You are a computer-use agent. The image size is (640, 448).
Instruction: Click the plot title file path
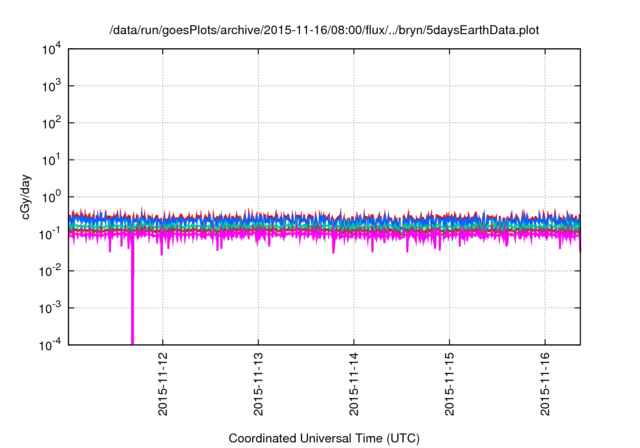pyautogui.click(x=324, y=30)
